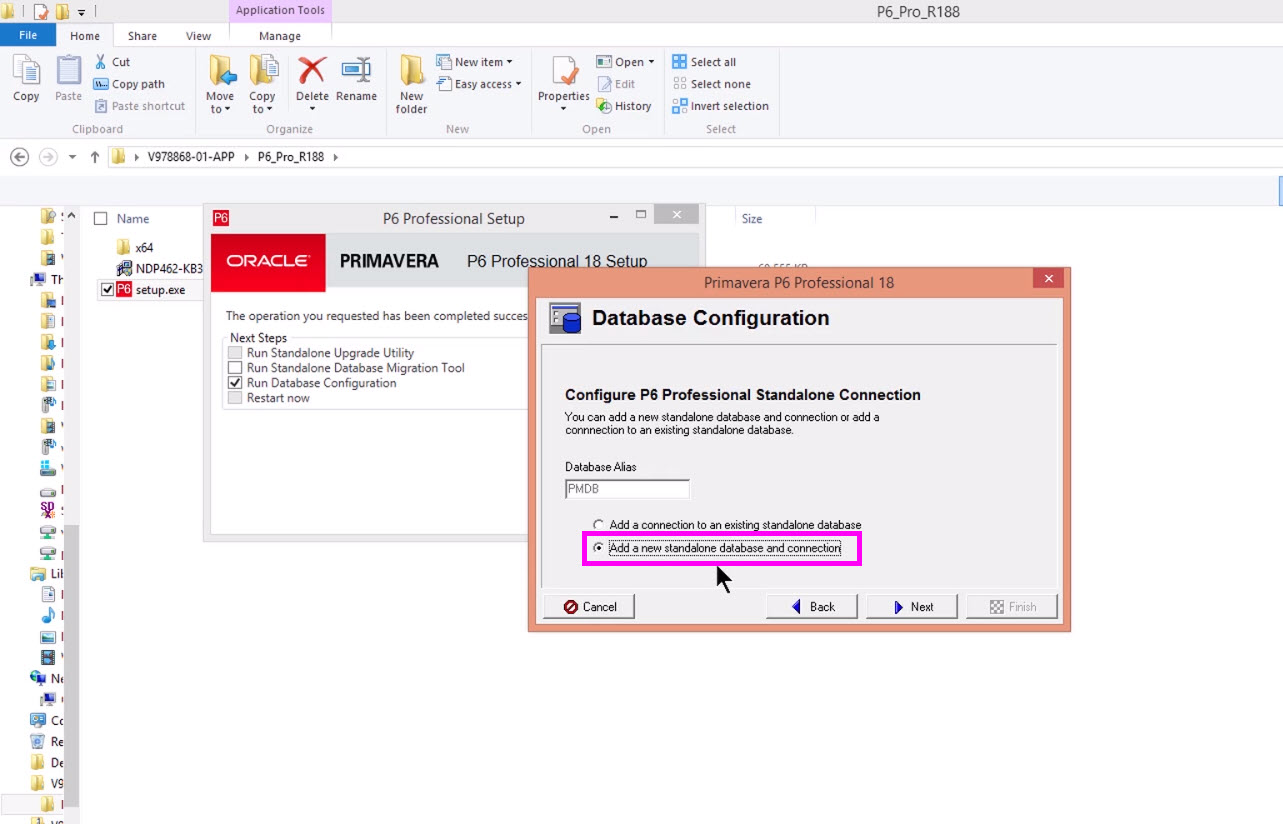Click the Edit command in Open group
Screen dimensions: 1283x824
(616, 84)
